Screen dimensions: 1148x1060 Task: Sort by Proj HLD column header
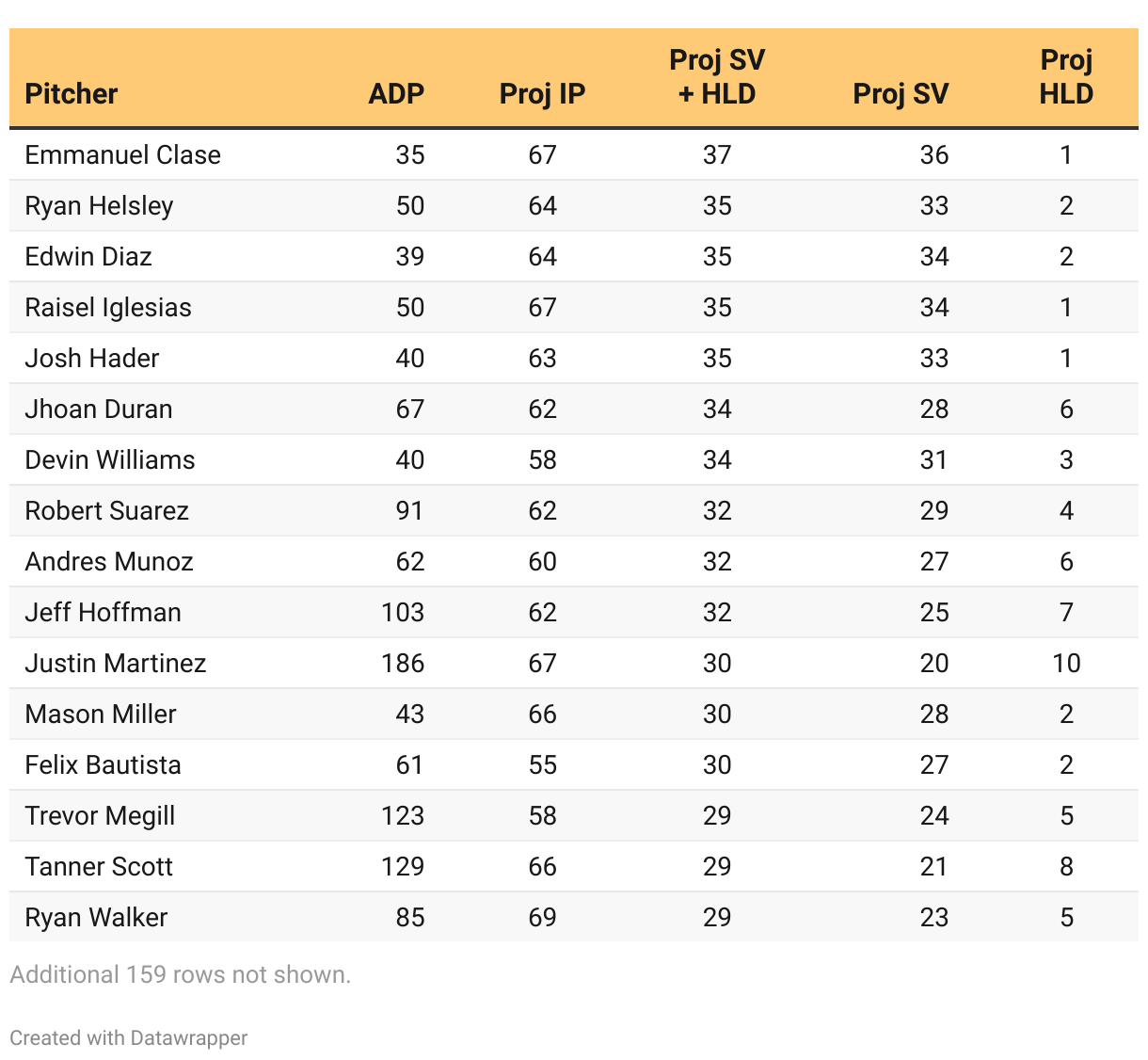click(x=1066, y=77)
